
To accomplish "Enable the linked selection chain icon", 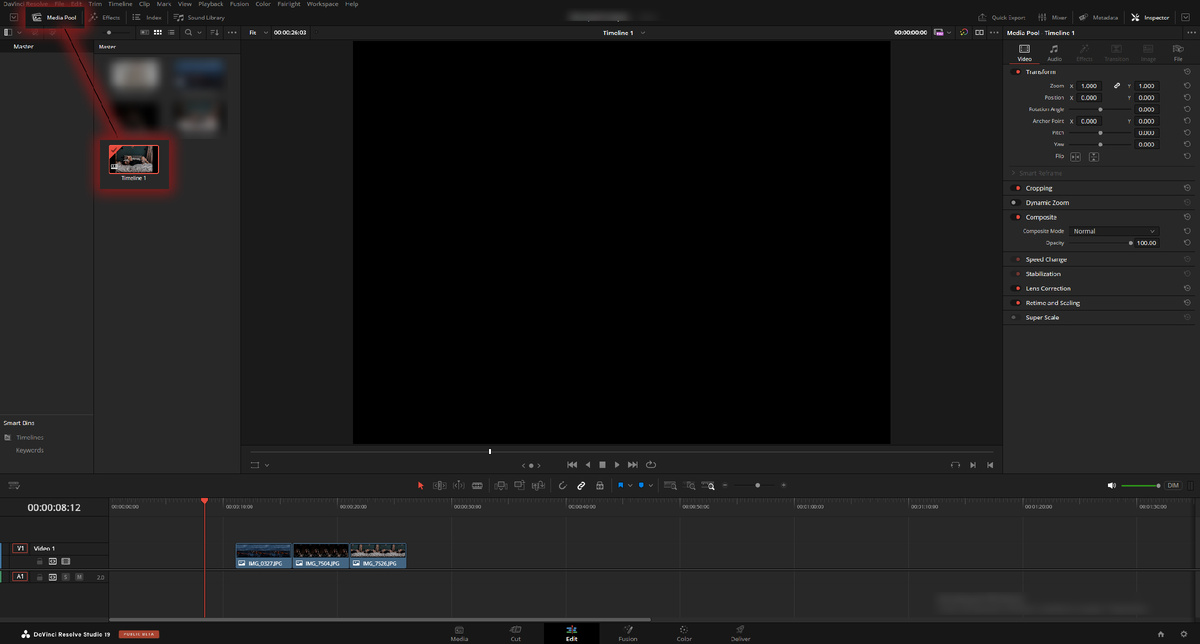I will click(582, 485).
